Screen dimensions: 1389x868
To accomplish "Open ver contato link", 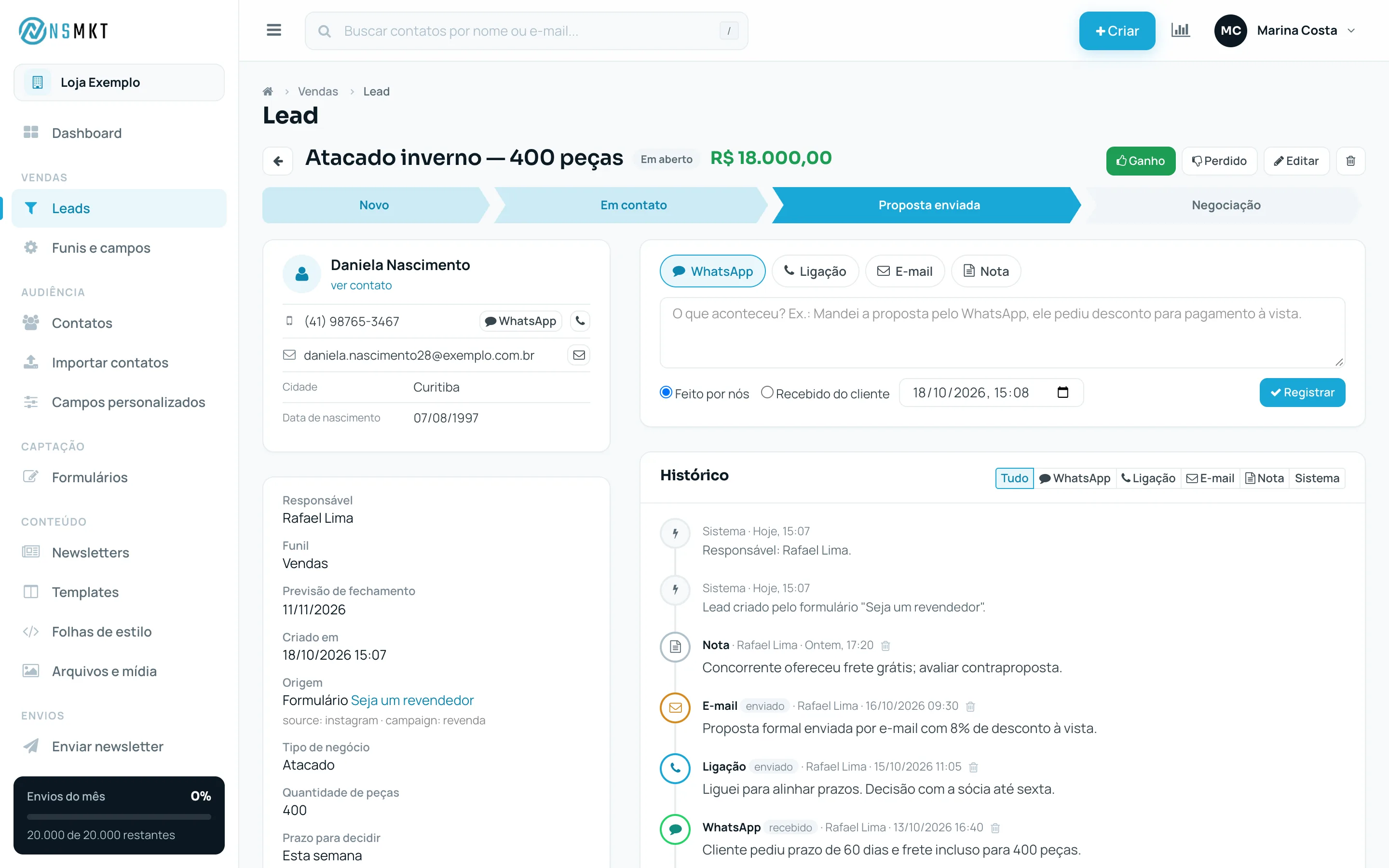I will pyautogui.click(x=361, y=285).
